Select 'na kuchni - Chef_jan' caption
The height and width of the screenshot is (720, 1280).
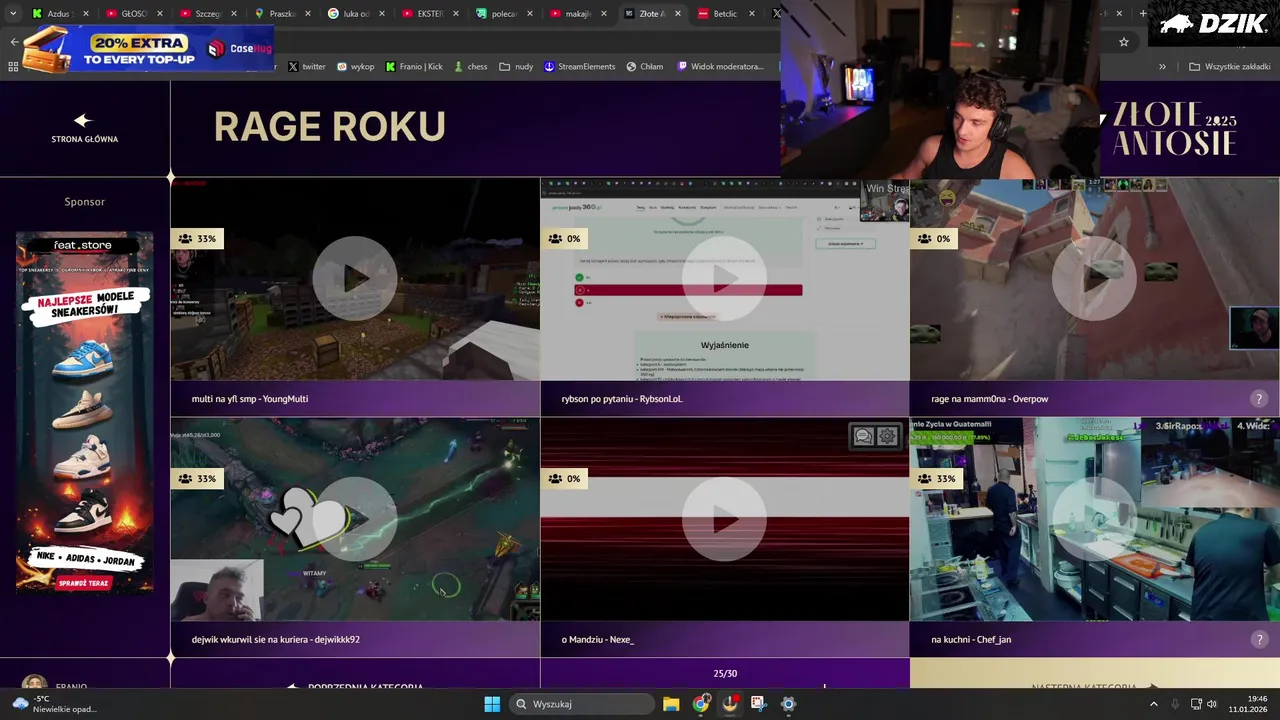tap(971, 639)
